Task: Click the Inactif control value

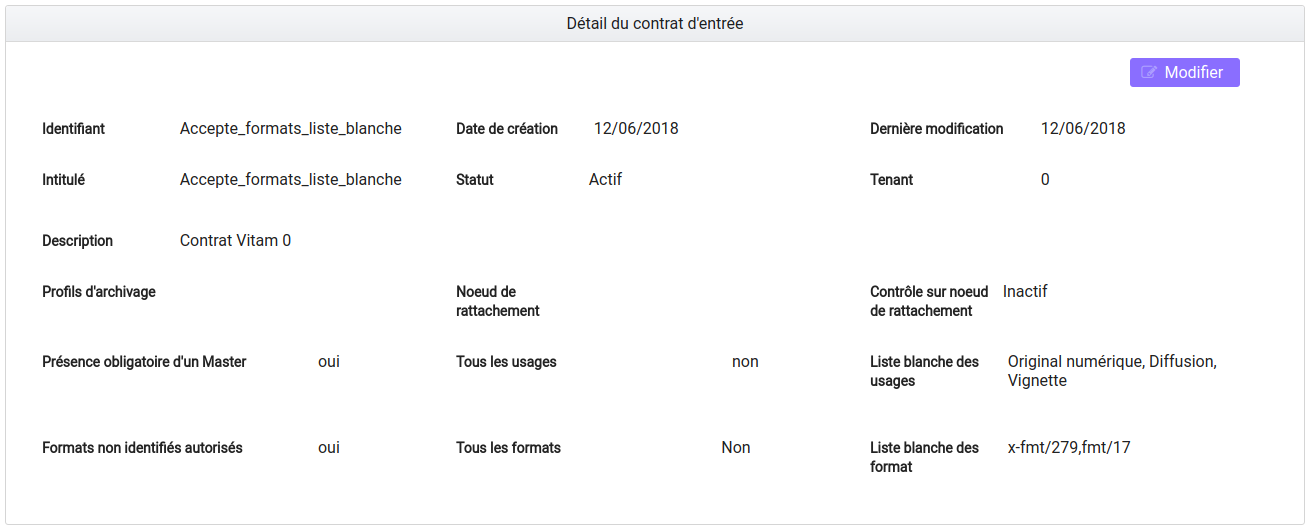Action: coord(1025,292)
